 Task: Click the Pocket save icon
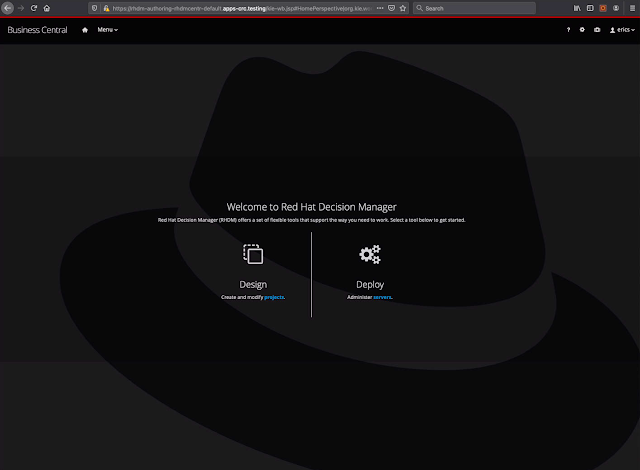click(391, 8)
